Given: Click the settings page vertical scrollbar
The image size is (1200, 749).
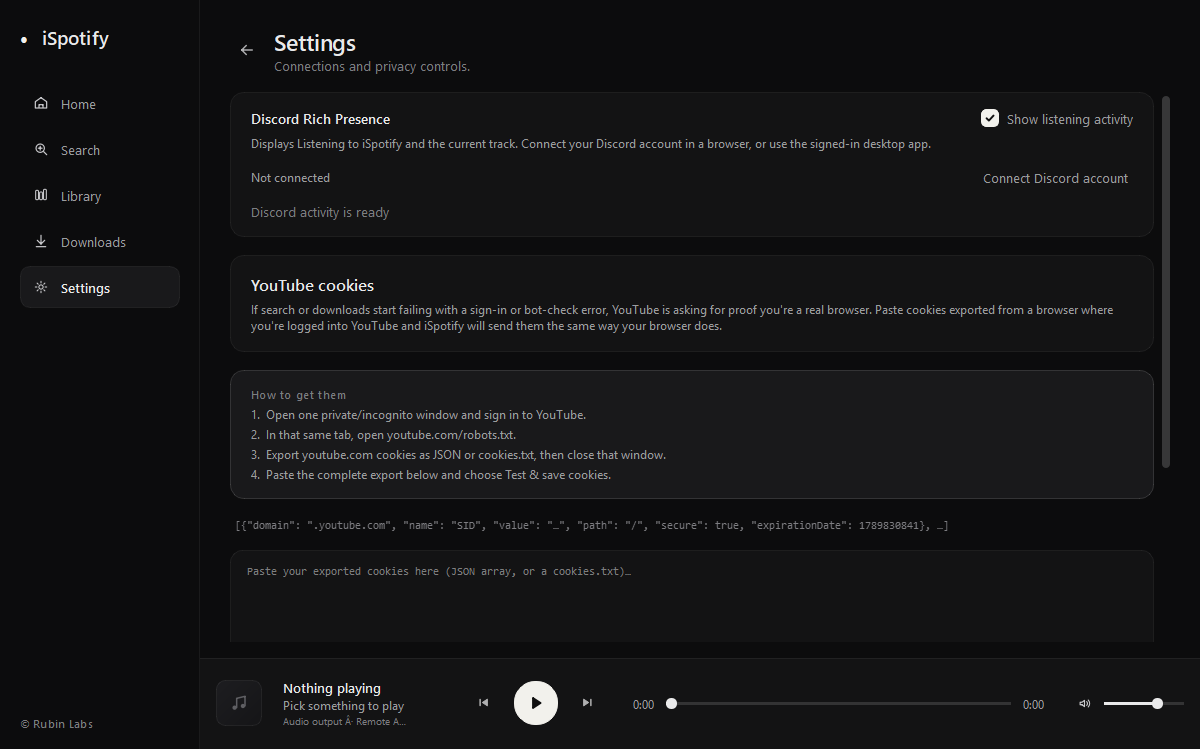Looking at the screenshot, I should coord(1166,281).
